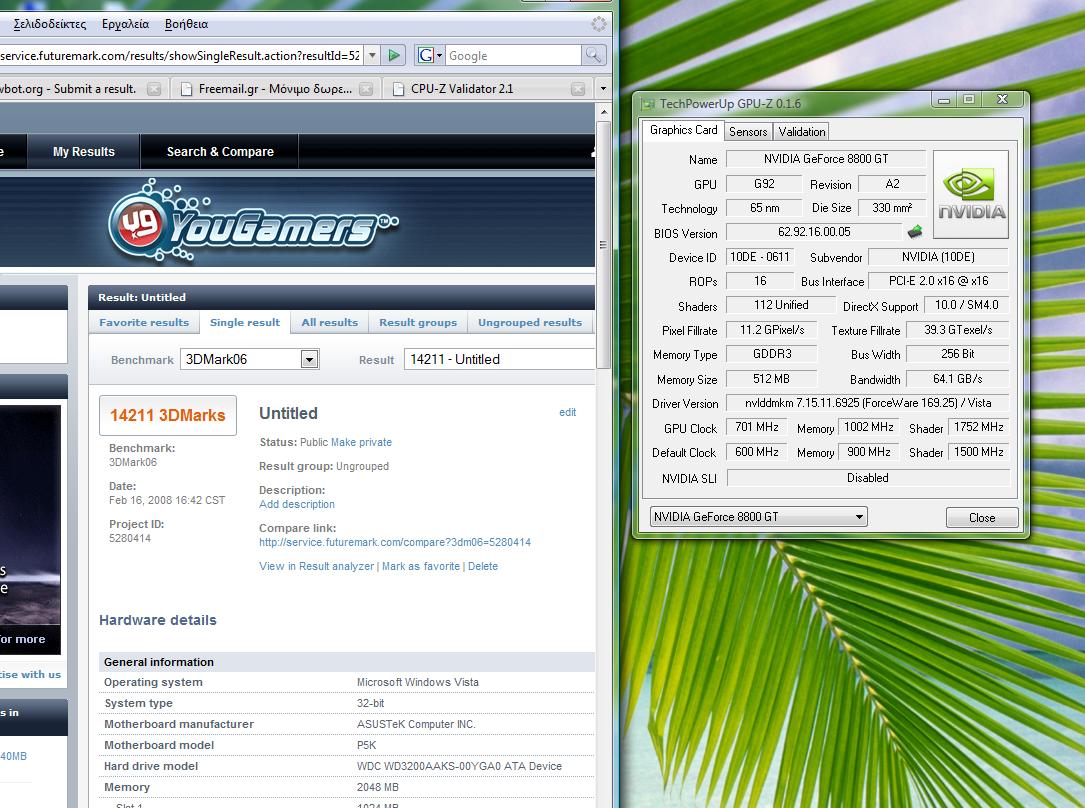Viewport: 1085px width, 808px height.
Task: Open the Search & Compare navigation item
Action: 220,152
